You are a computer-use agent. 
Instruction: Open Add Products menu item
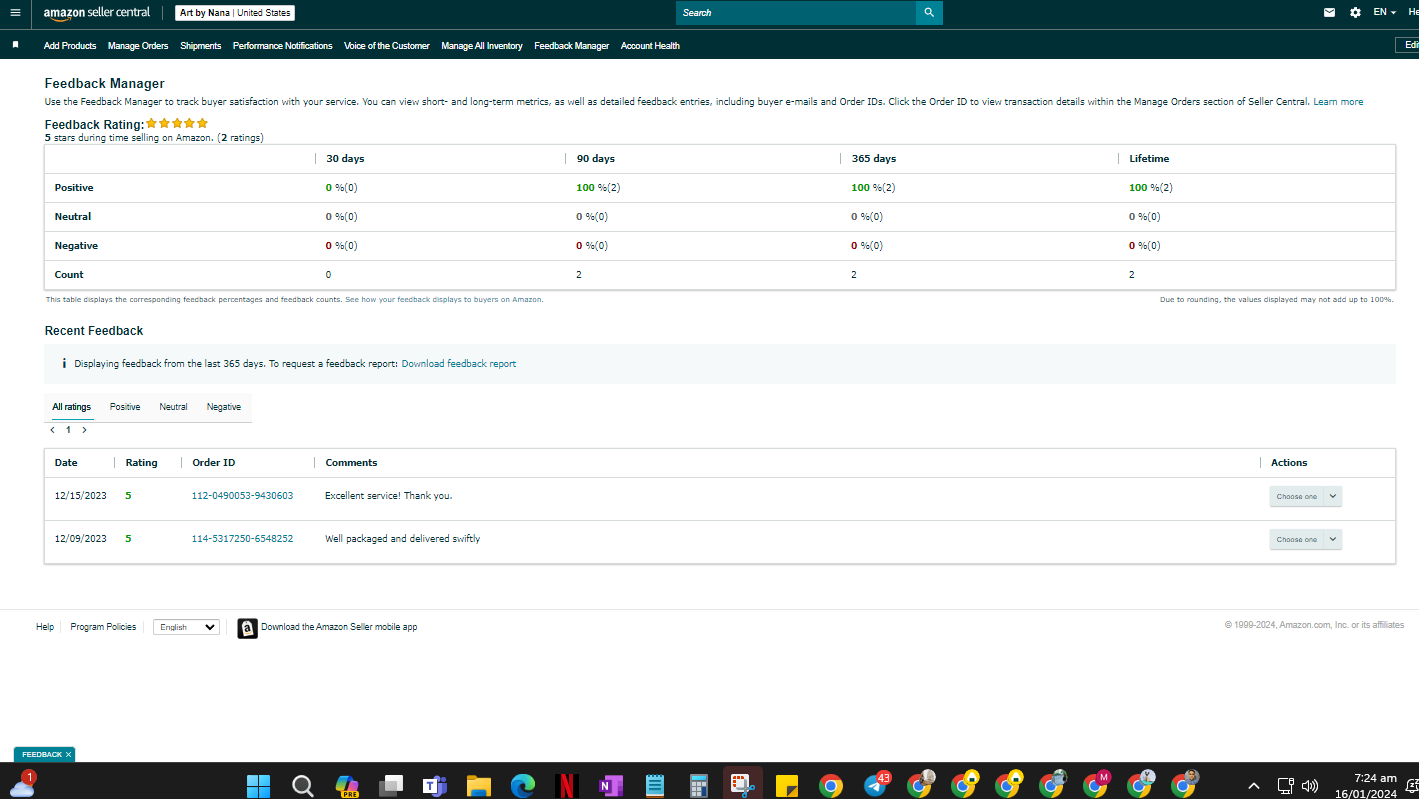[70, 46]
